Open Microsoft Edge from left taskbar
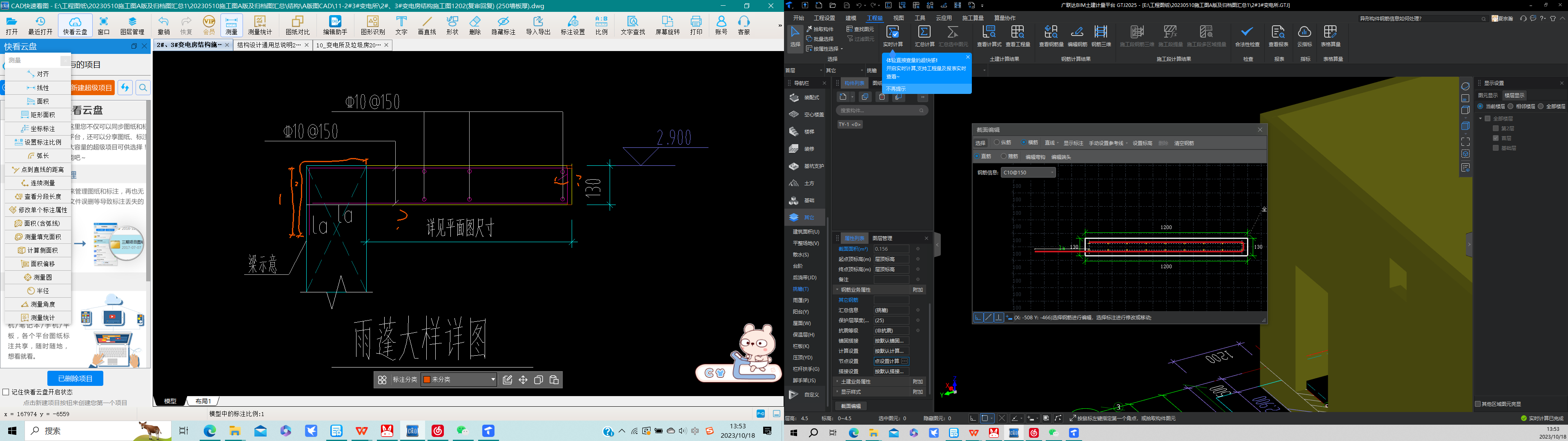Image resolution: width=1568 pixels, height=441 pixels. [209, 431]
